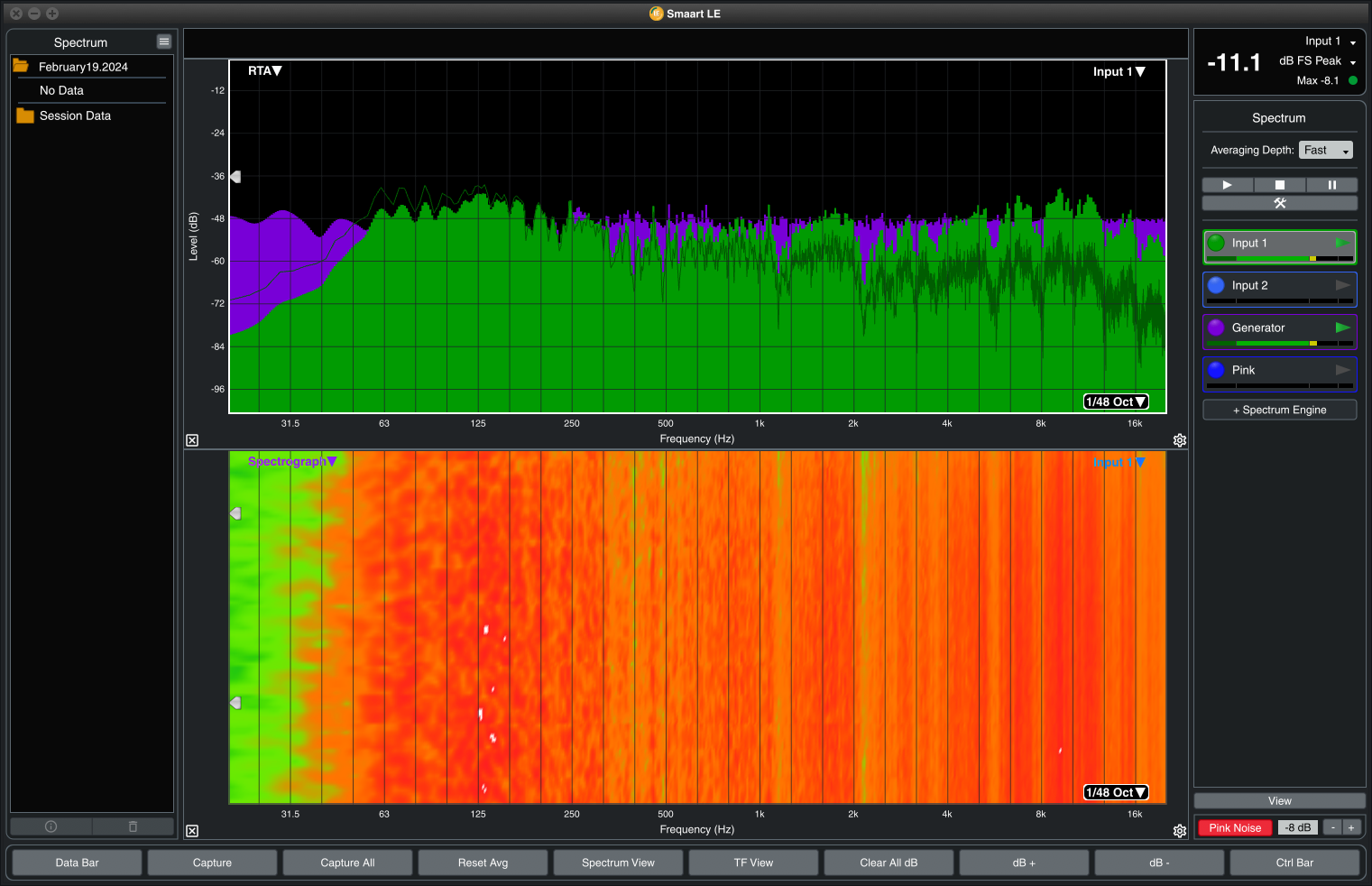Click the blue Input 2 color circle
Image resolution: width=1372 pixels, height=886 pixels.
(x=1216, y=285)
